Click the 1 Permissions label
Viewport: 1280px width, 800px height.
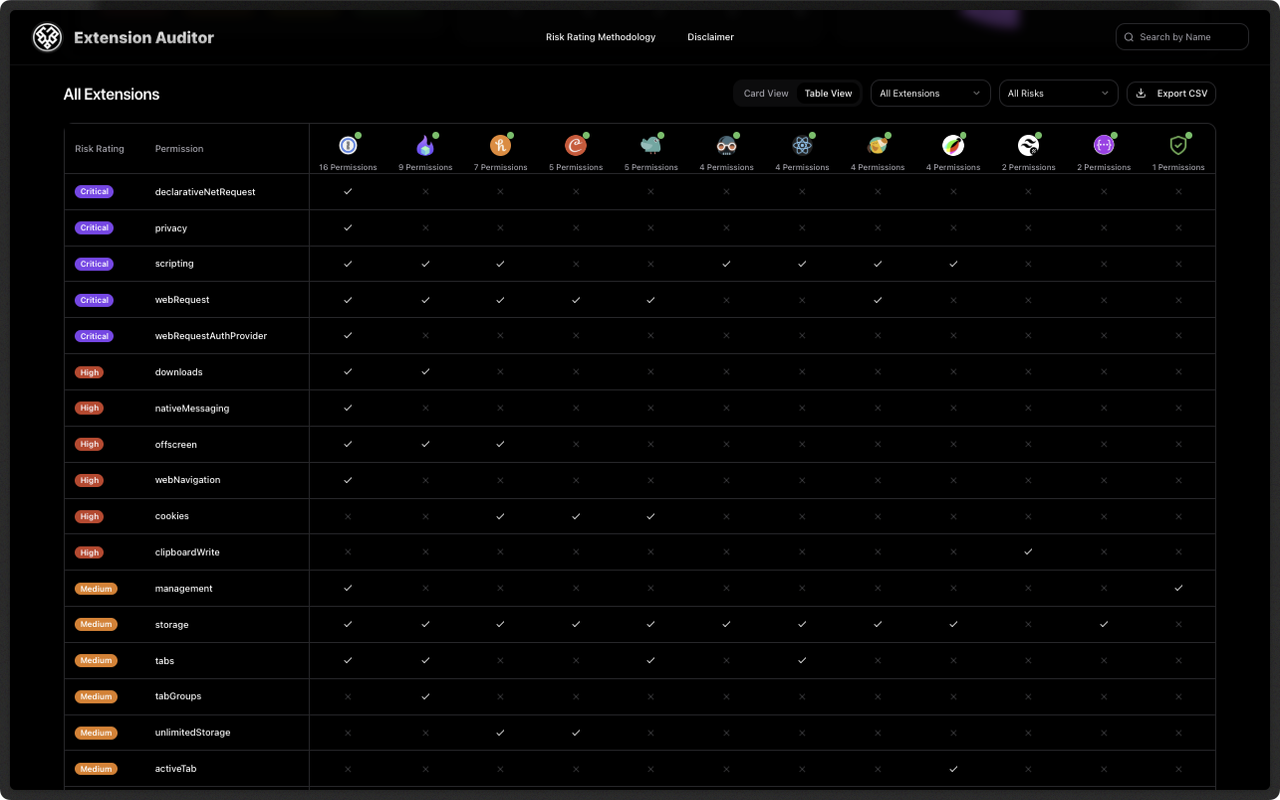(x=1179, y=167)
